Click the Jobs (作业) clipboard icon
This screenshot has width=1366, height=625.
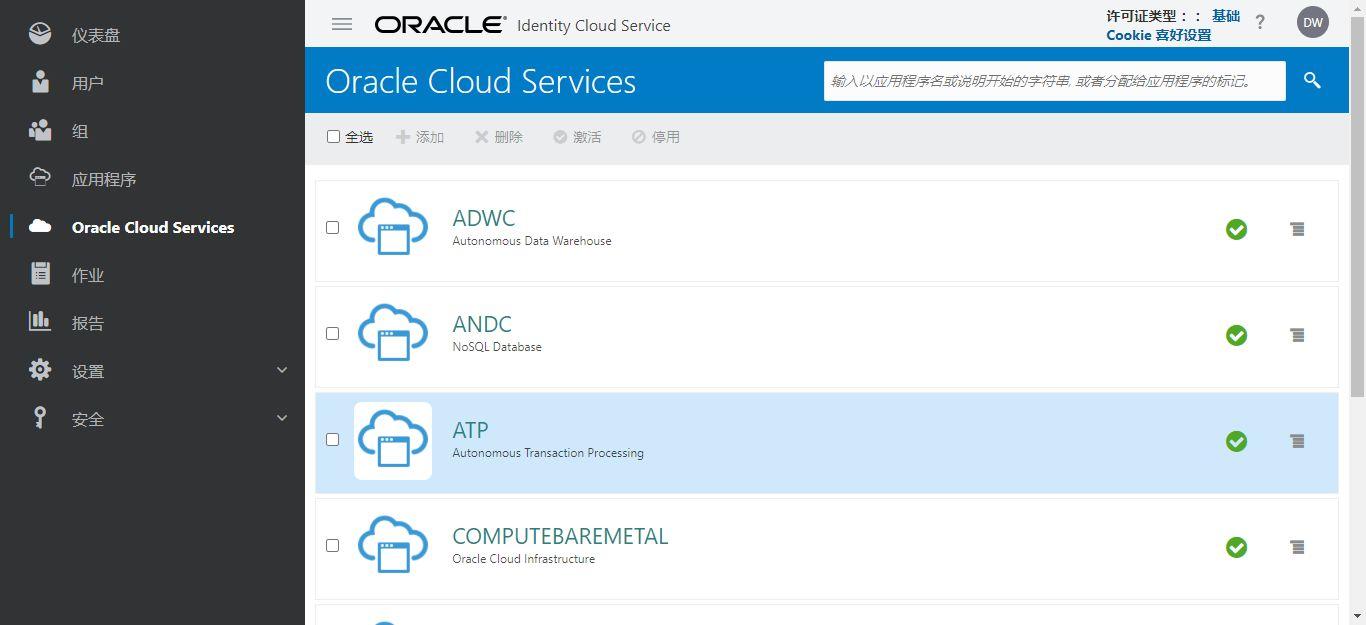coord(40,274)
